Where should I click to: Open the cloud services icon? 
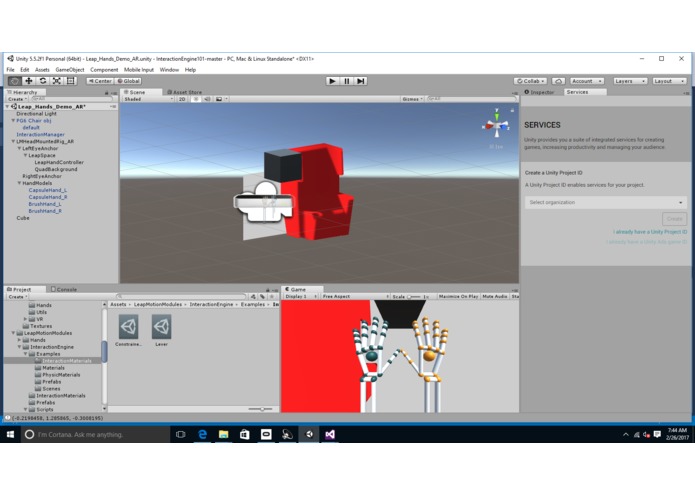tap(558, 81)
